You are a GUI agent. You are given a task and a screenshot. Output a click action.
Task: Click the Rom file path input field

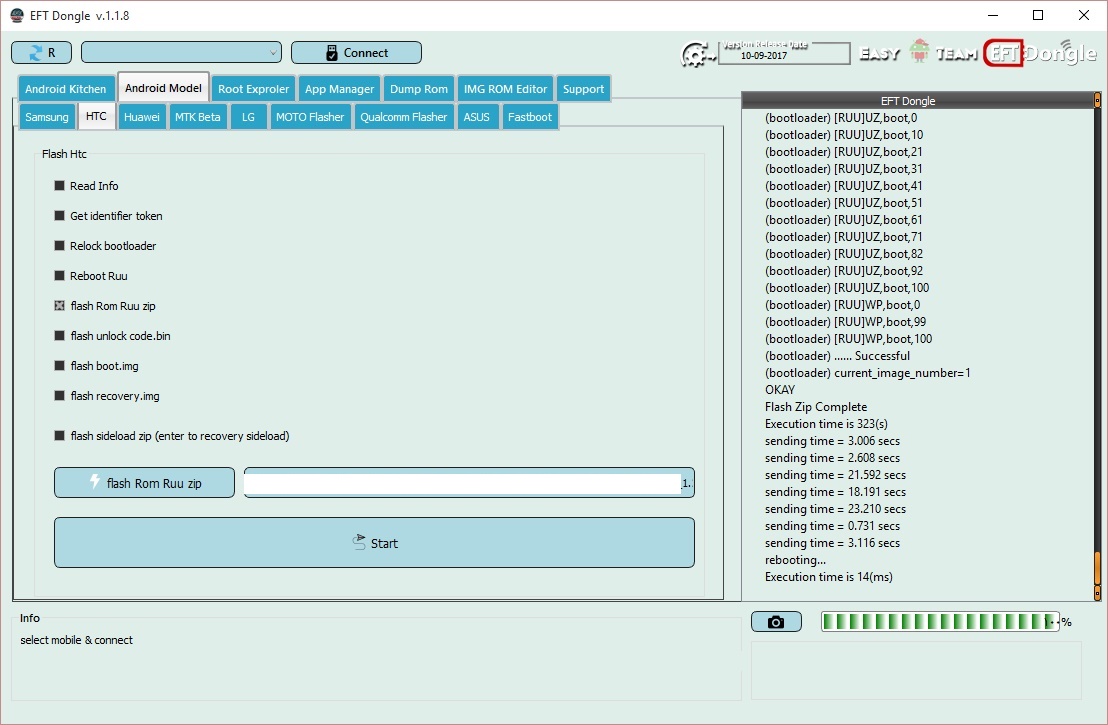(469, 483)
